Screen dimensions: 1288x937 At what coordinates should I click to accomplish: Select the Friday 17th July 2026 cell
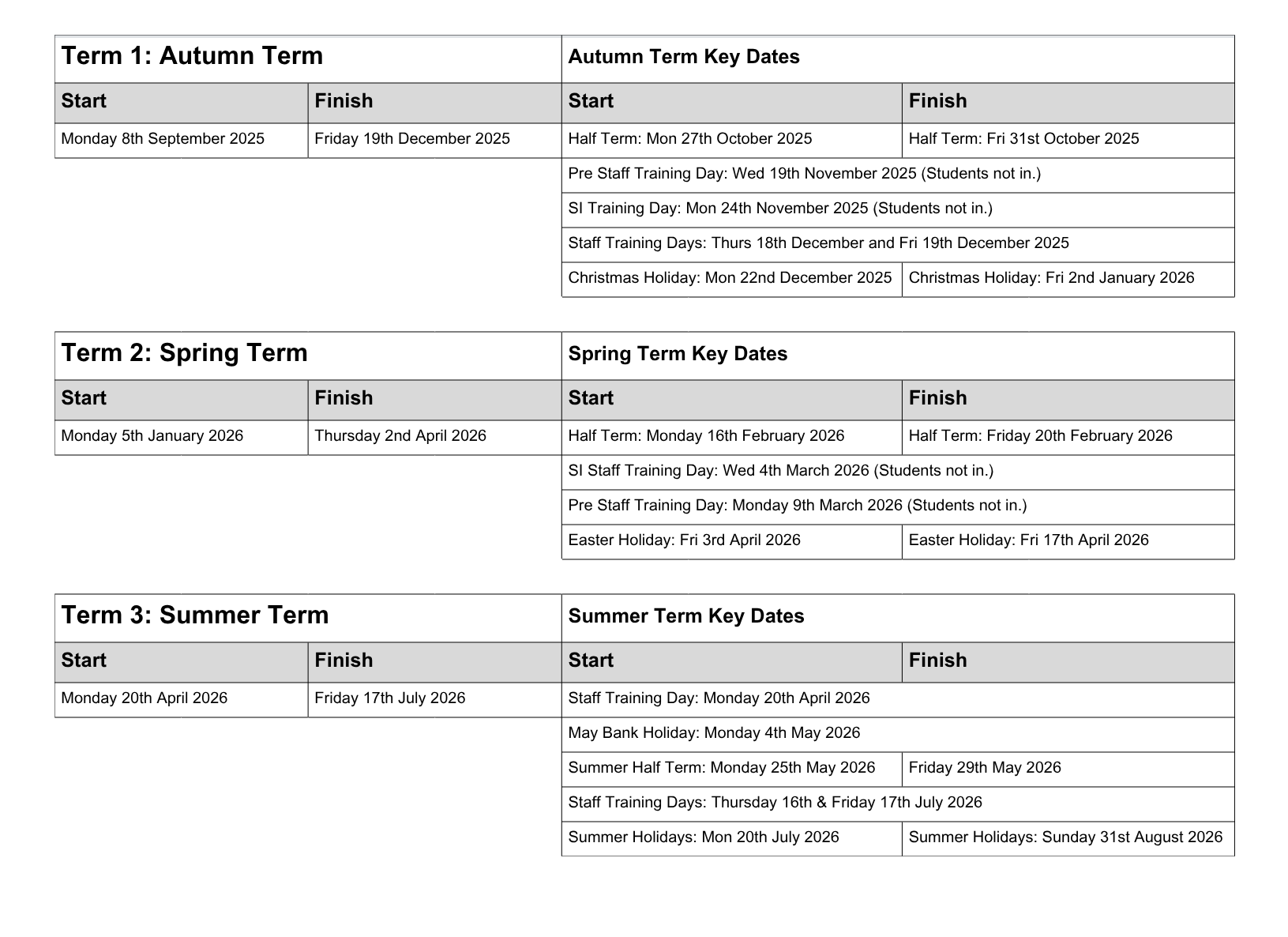click(390, 698)
